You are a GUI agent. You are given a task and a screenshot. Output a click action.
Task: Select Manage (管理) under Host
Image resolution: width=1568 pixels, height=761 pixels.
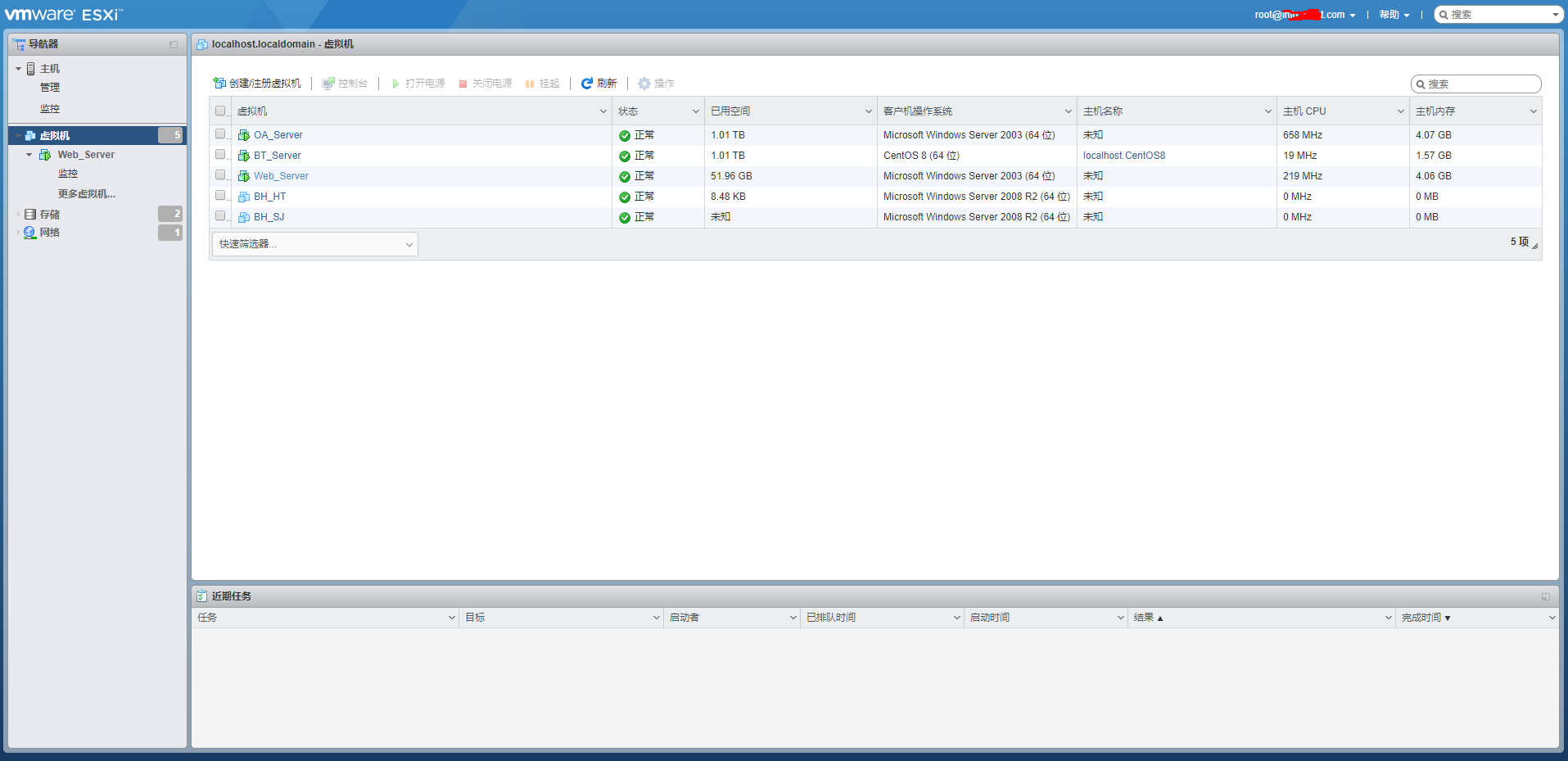50,88
